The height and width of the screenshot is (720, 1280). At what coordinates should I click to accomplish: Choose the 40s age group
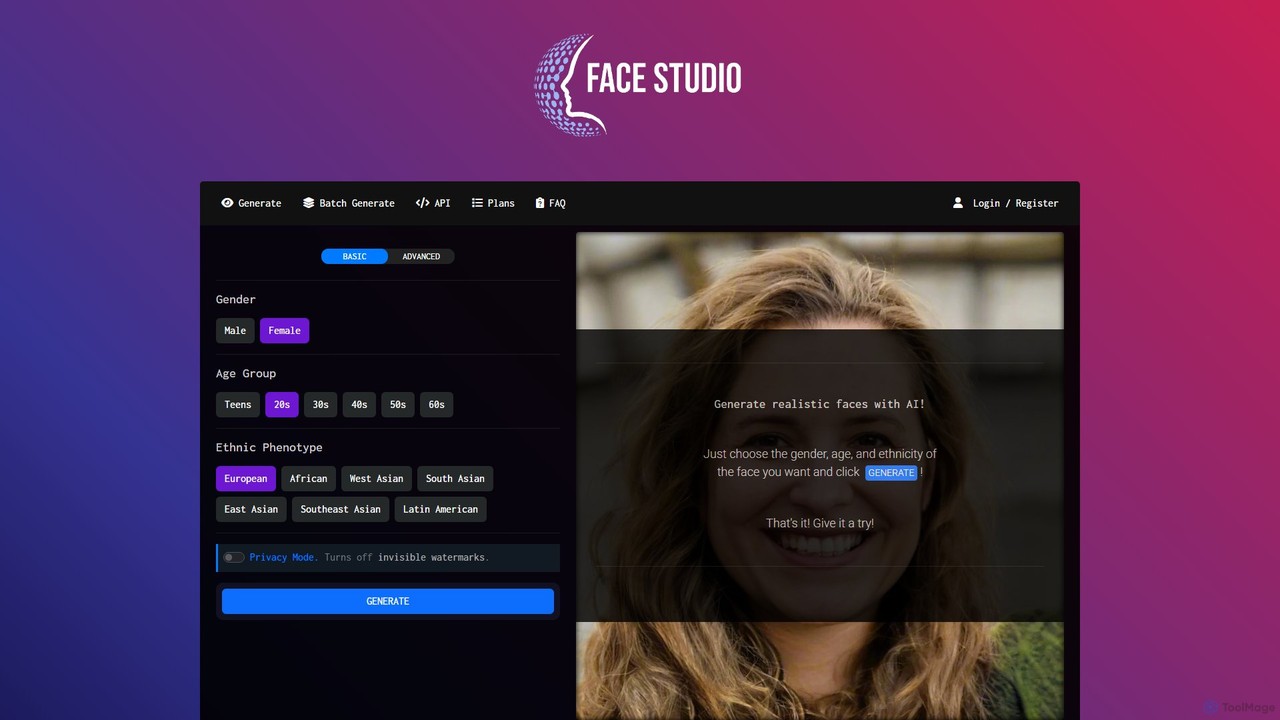click(x=359, y=404)
